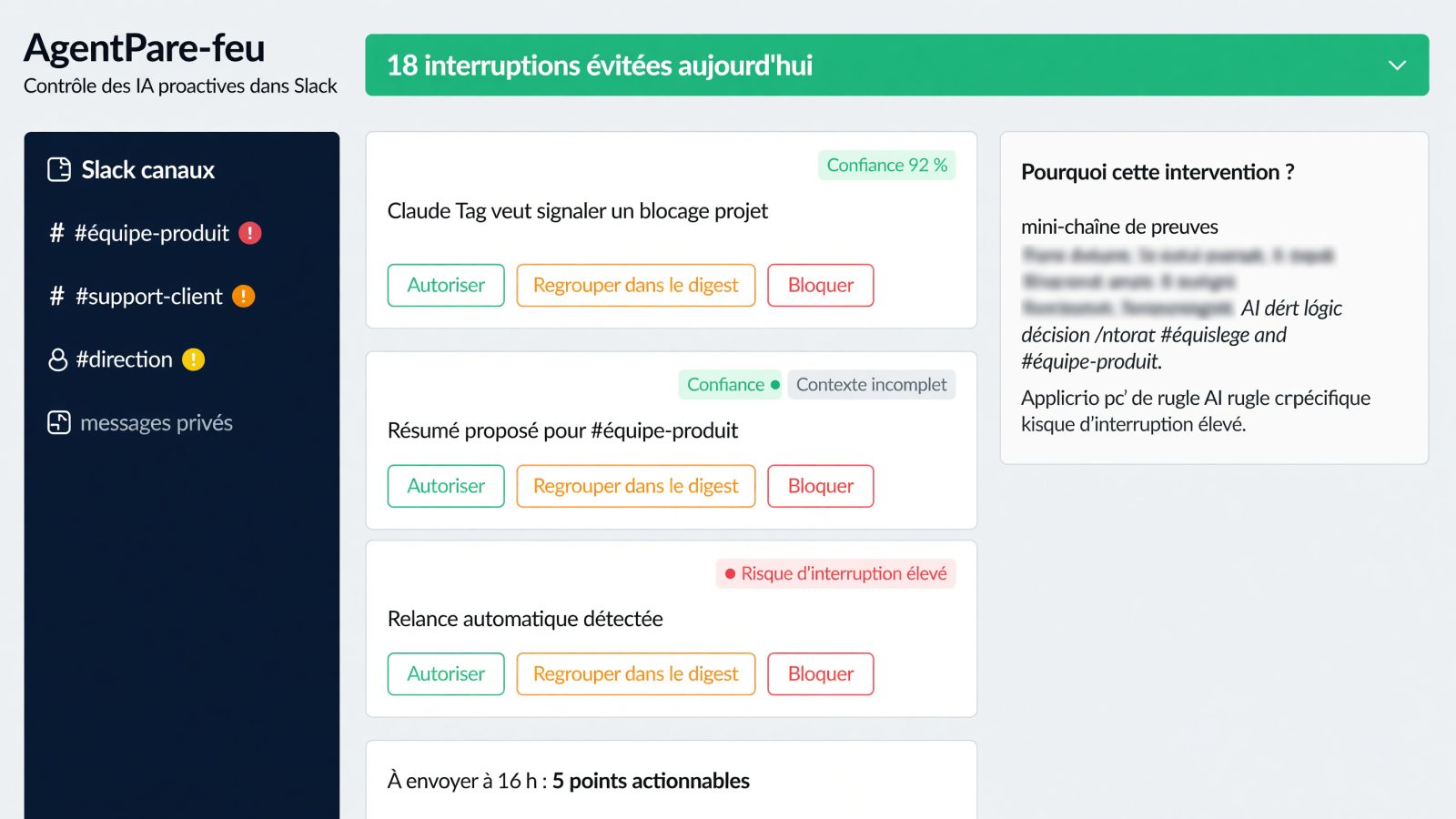Click the red alert badge on #équipe-produit
Screen dimensions: 1456x819
(250, 233)
